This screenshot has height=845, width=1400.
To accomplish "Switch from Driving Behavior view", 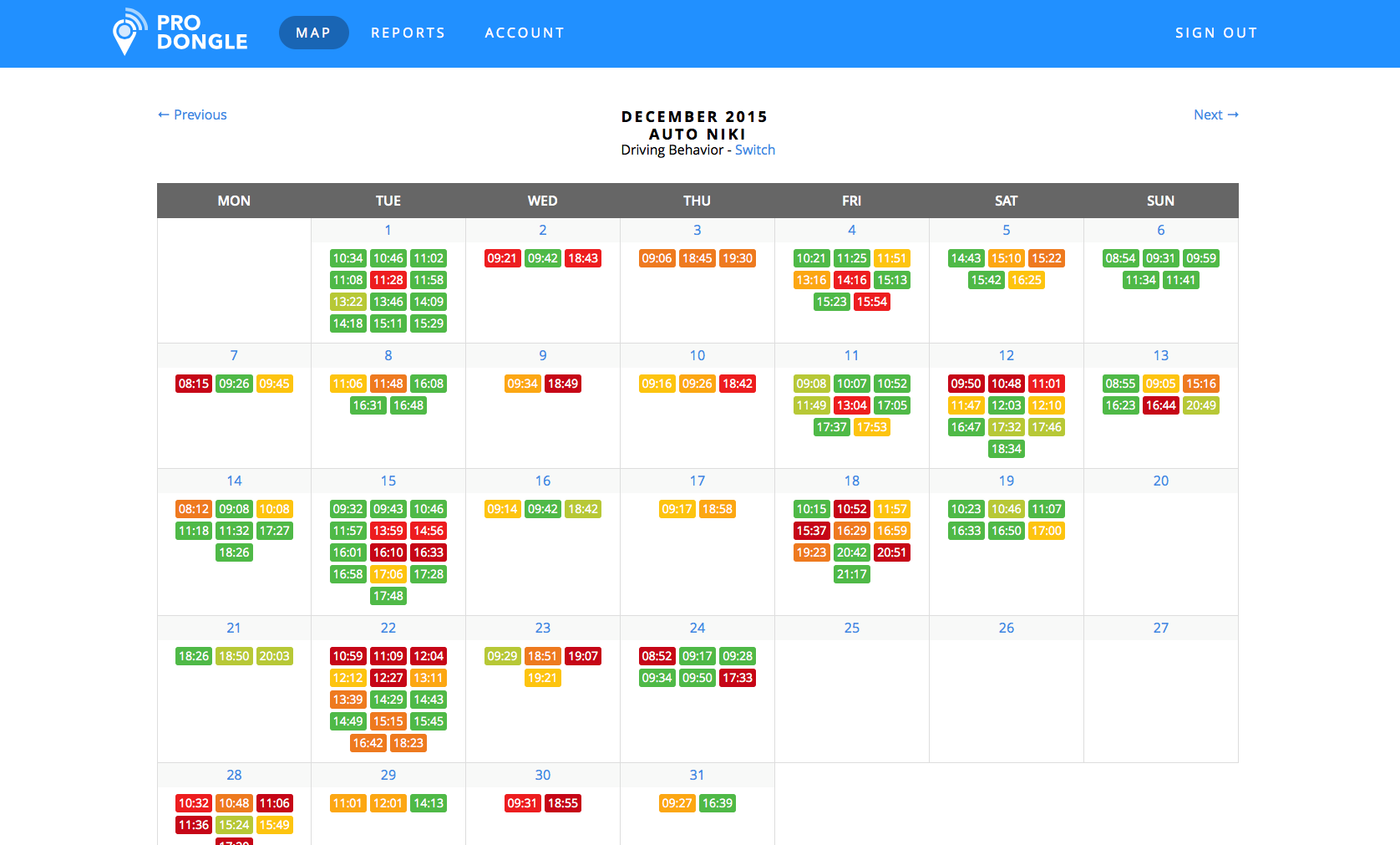I will [x=754, y=150].
